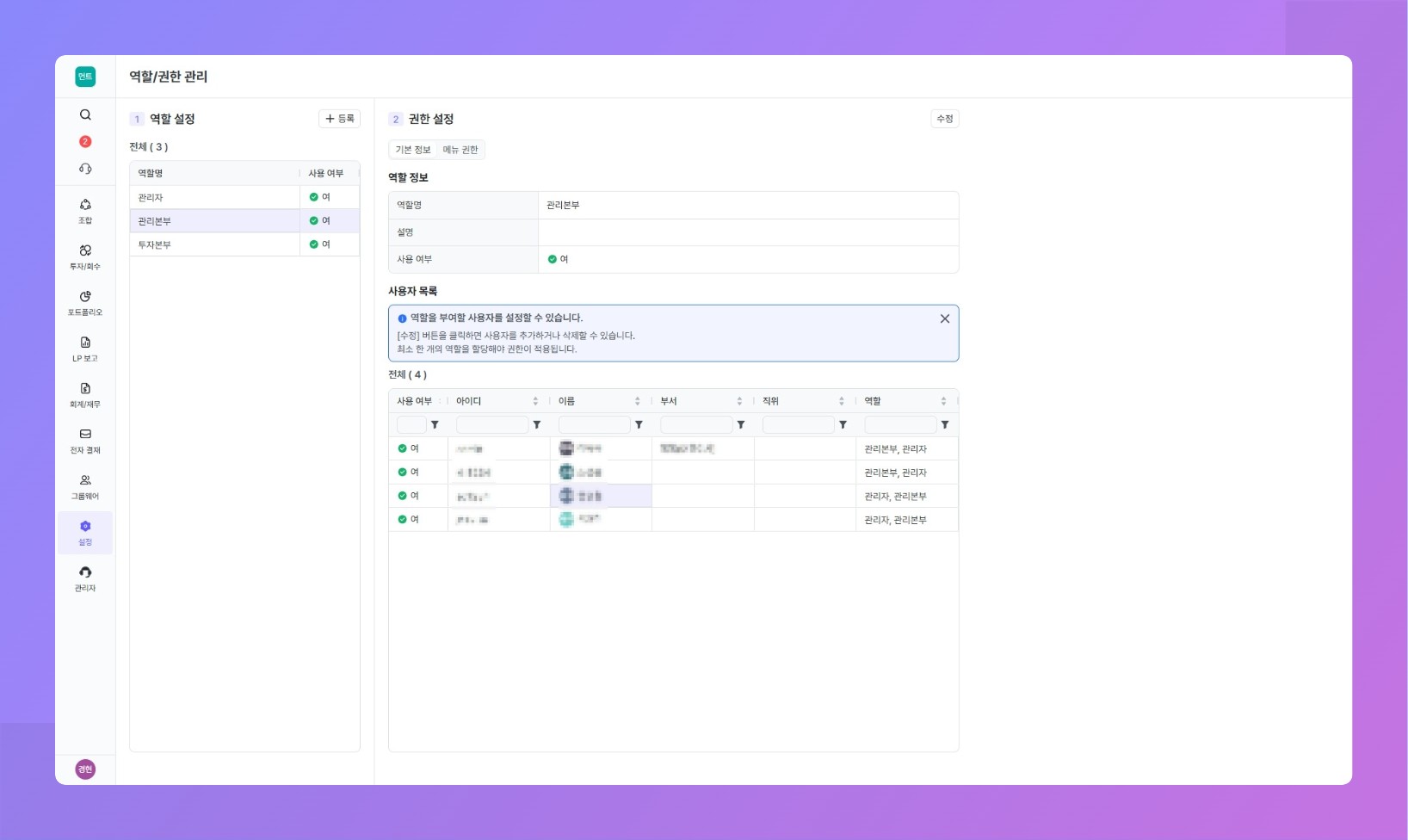
Task: Open 전자 결재 in the sidebar
Action: point(85,441)
